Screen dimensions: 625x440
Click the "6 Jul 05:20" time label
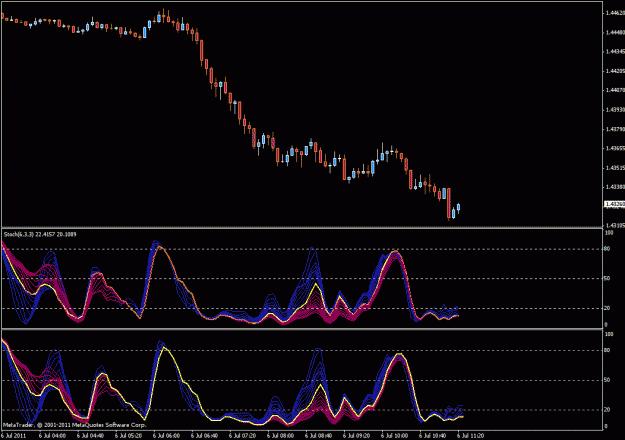tap(129, 436)
